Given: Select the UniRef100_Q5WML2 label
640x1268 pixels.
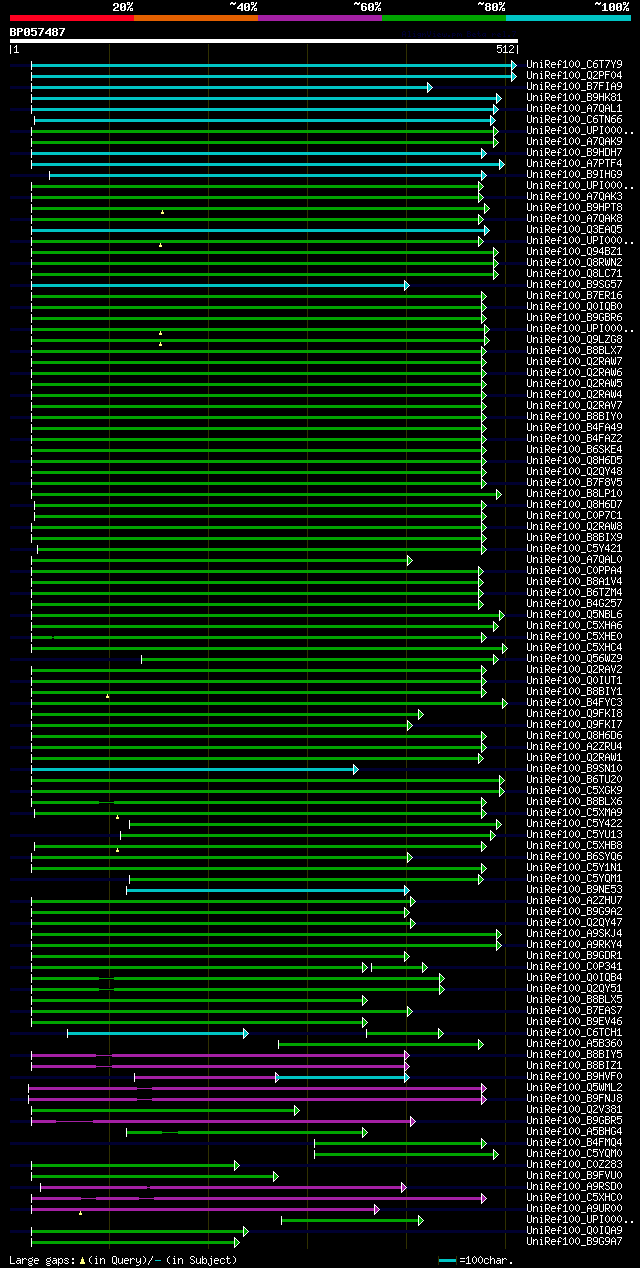Looking at the screenshot, I should tap(576, 1087).
